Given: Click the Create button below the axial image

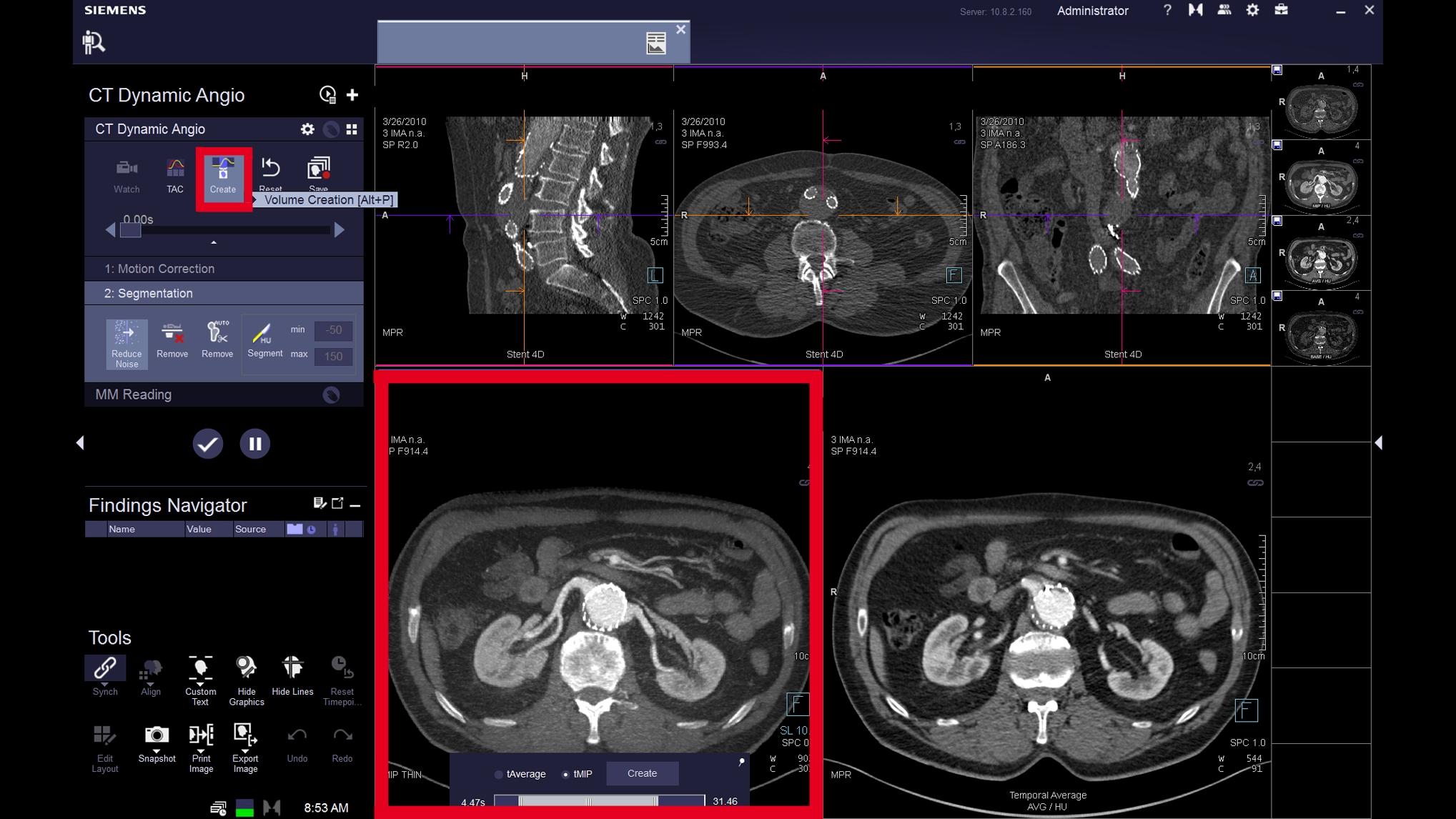Looking at the screenshot, I should click(641, 773).
